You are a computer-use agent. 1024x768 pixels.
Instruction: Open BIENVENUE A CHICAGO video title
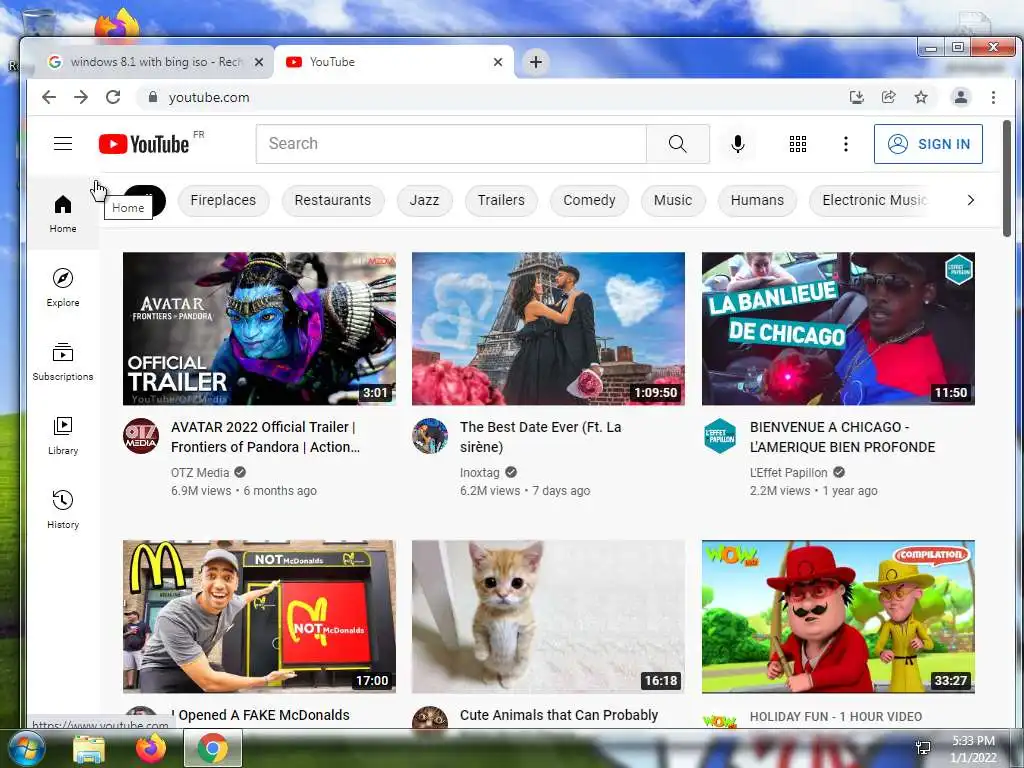(x=842, y=437)
